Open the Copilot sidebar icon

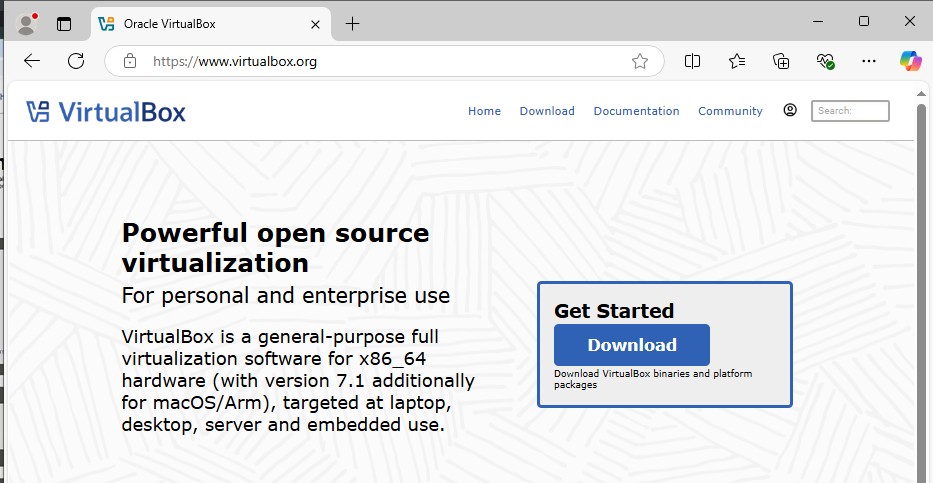910,61
